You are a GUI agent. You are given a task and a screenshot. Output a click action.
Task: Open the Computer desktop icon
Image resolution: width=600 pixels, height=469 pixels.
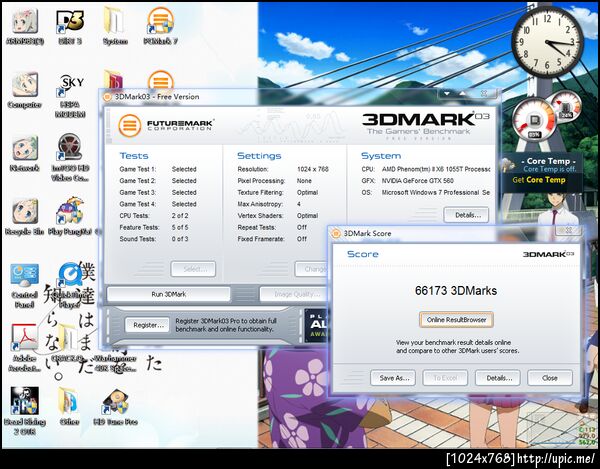pyautogui.click(x=24, y=91)
